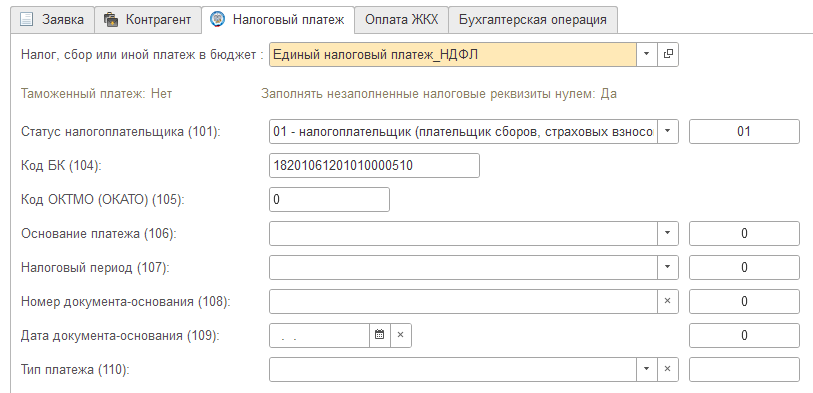Click the Статус налогоплательщика (101) label
This screenshot has height=393, width=813.
click(121, 132)
